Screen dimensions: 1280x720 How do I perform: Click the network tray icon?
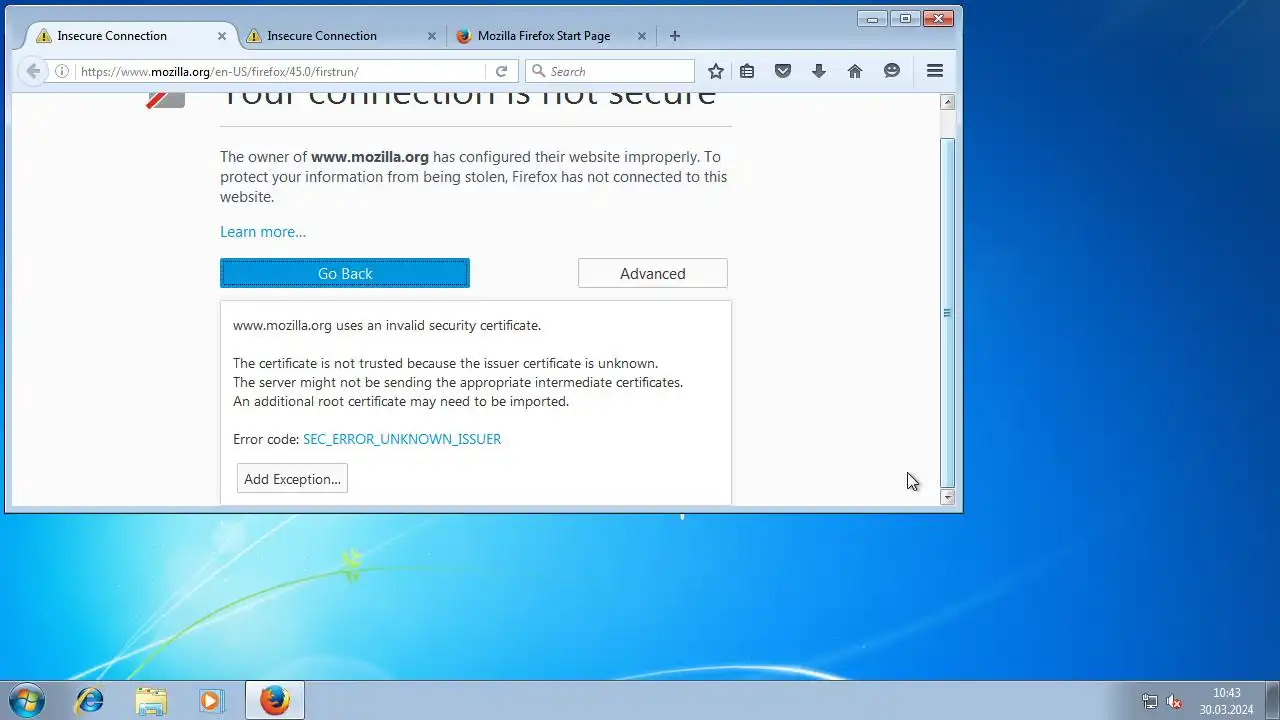pos(1150,701)
